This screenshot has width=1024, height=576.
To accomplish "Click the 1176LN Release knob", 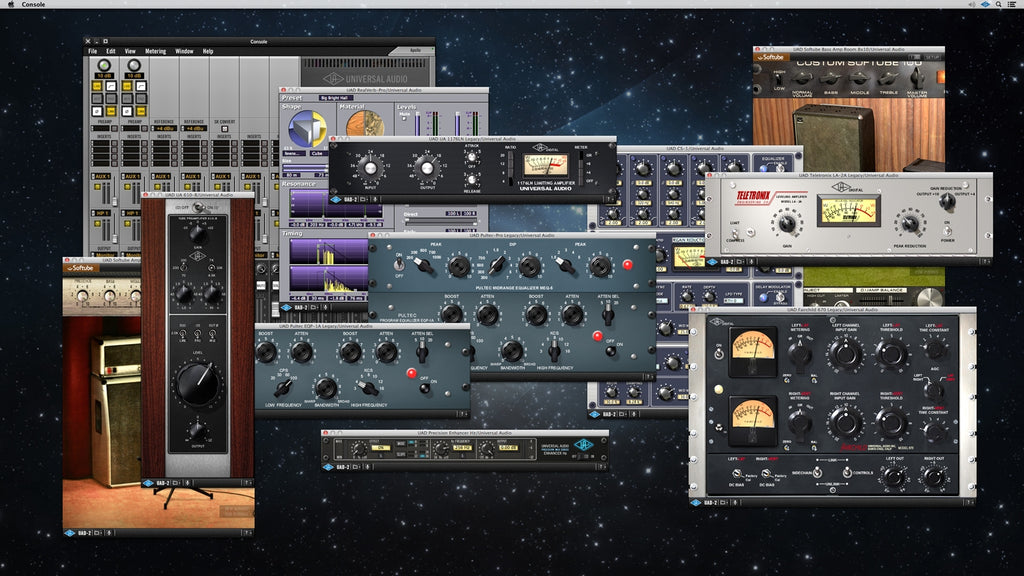I will point(472,180).
